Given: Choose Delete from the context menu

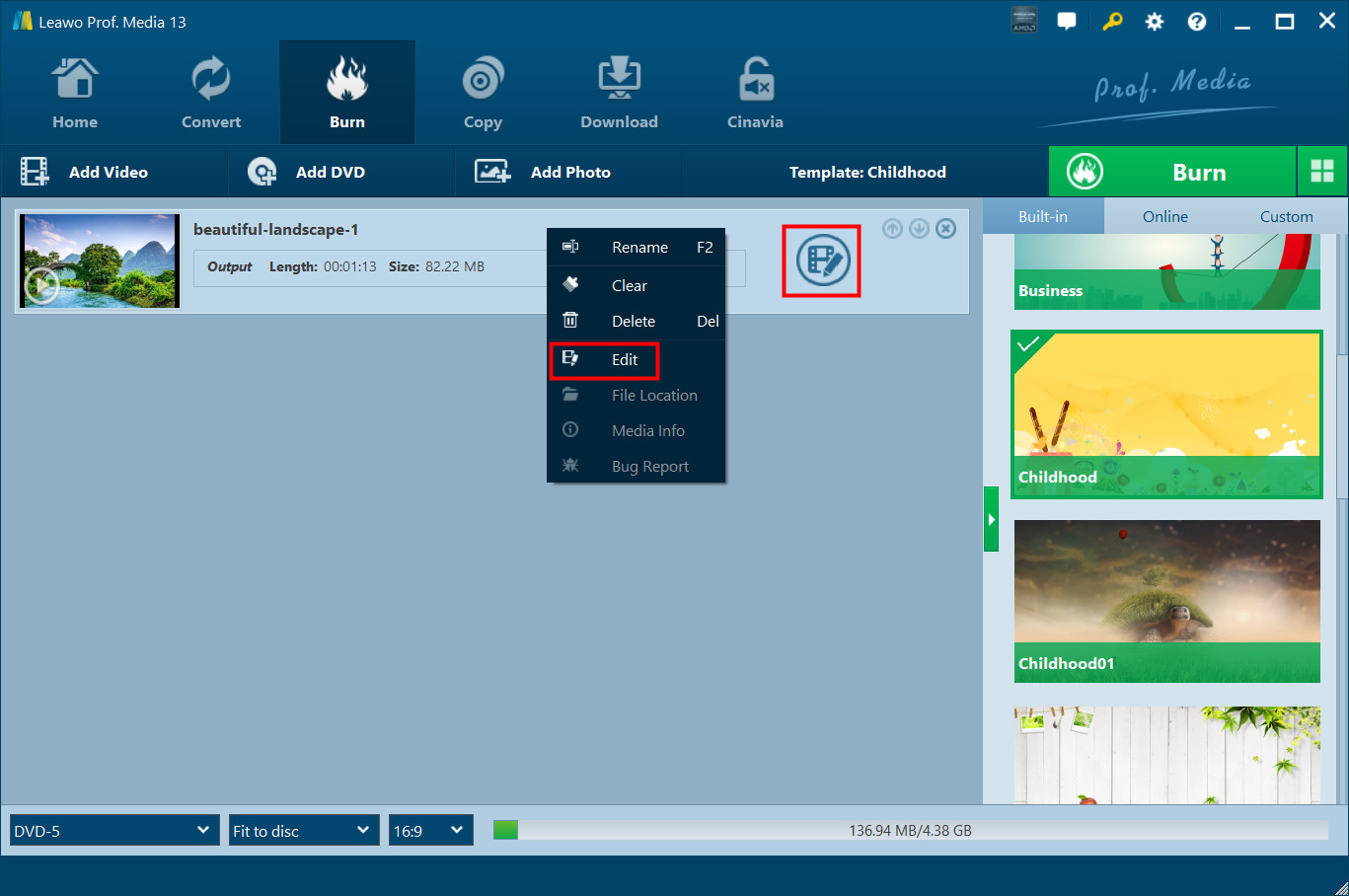Looking at the screenshot, I should [637, 321].
